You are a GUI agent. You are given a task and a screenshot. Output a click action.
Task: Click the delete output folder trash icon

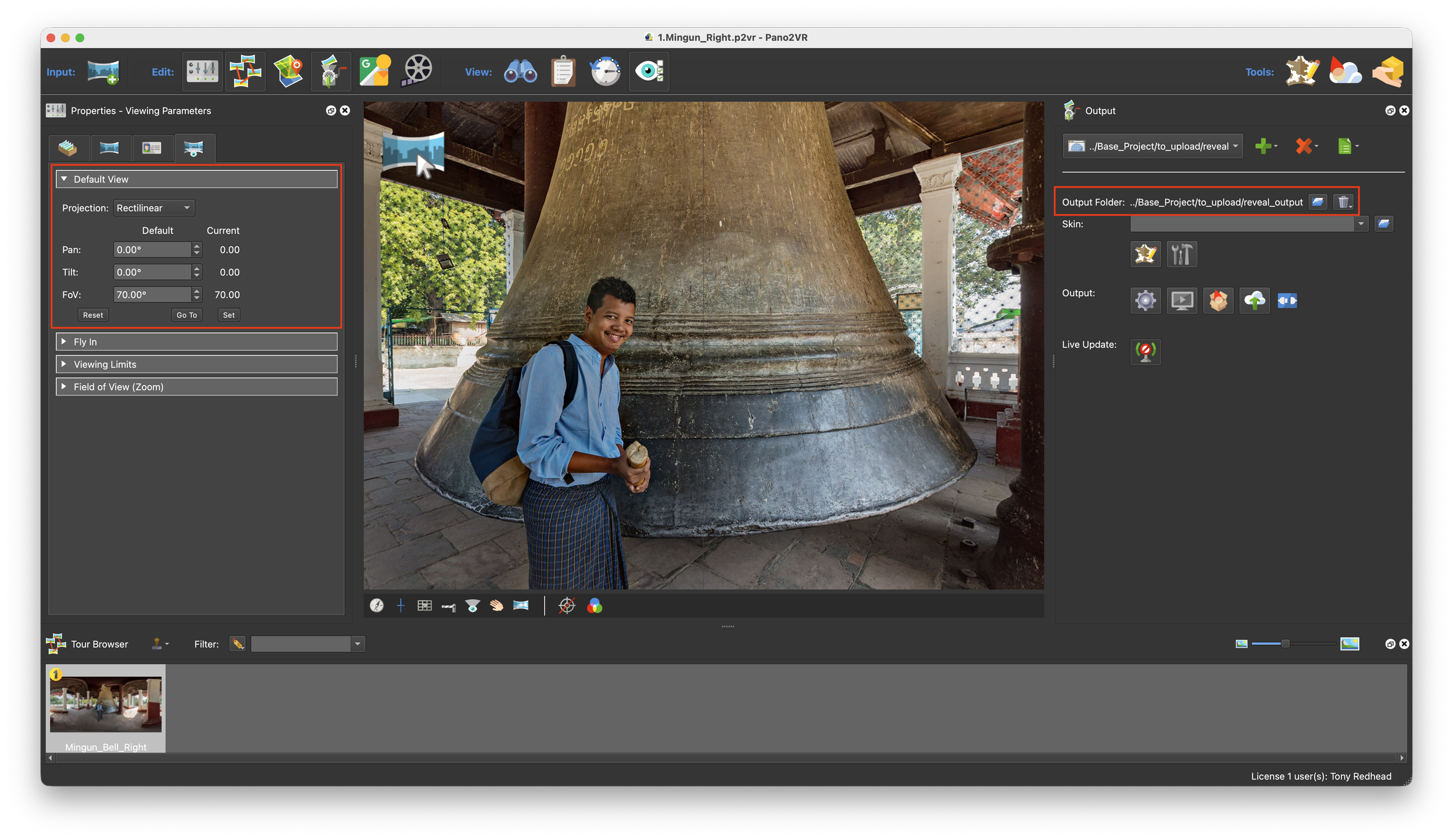click(x=1343, y=202)
